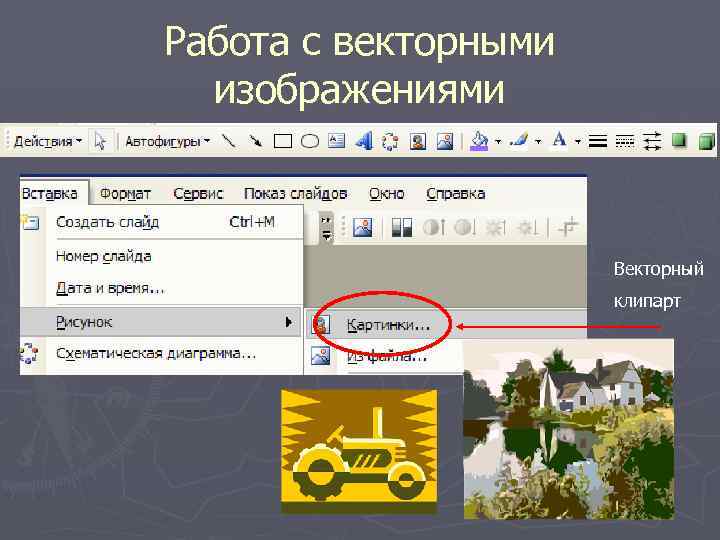720x540 pixels.
Task: Click the Color mode picture toolbar icon
Action: click(401, 227)
